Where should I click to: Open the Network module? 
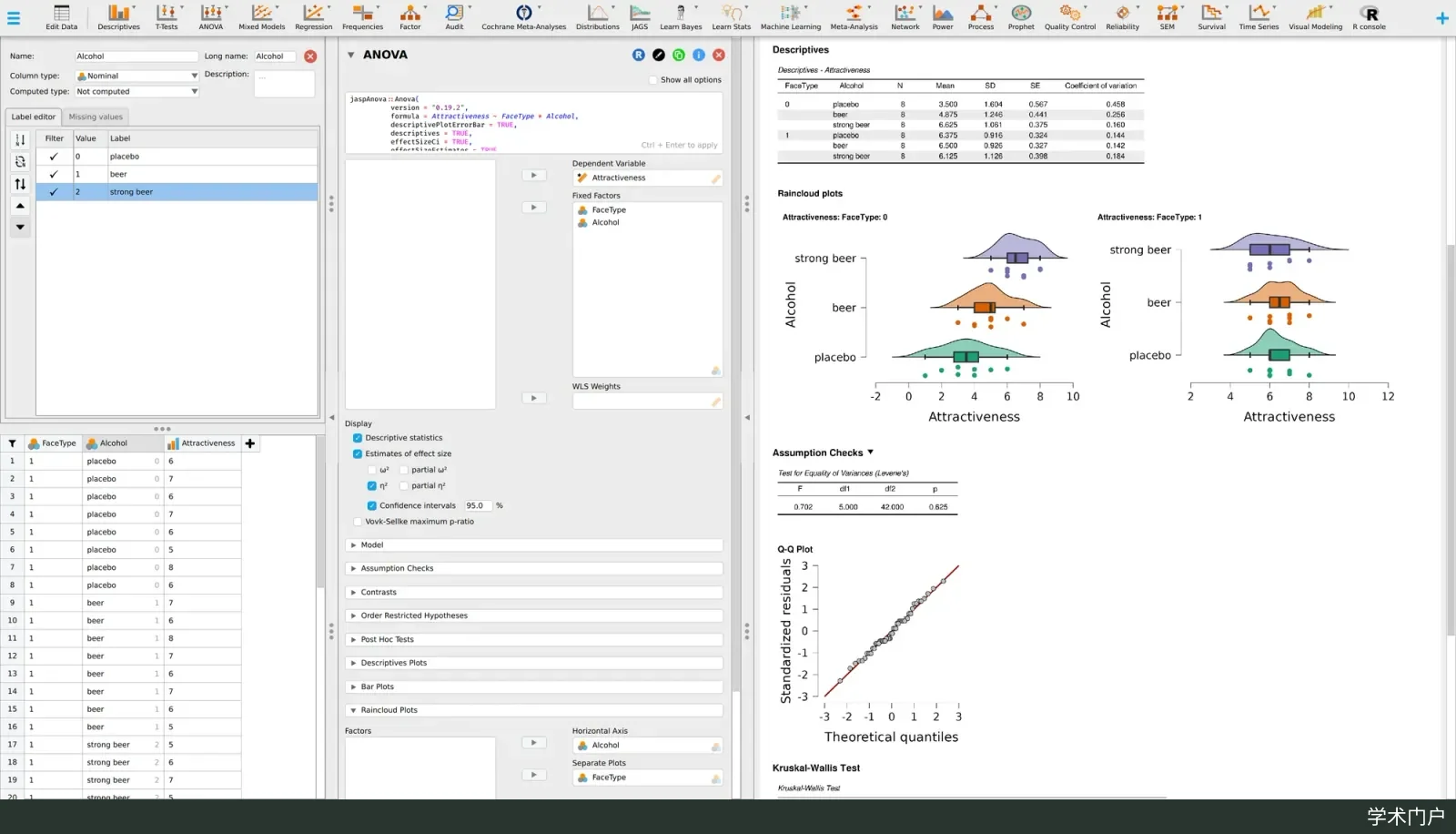pyautogui.click(x=905, y=16)
